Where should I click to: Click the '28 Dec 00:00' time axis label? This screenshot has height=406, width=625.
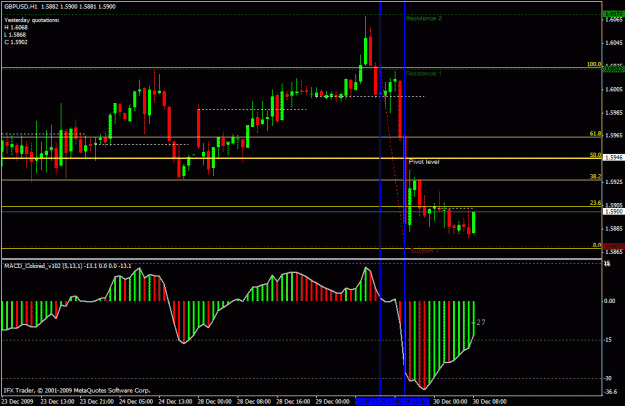tap(214, 401)
